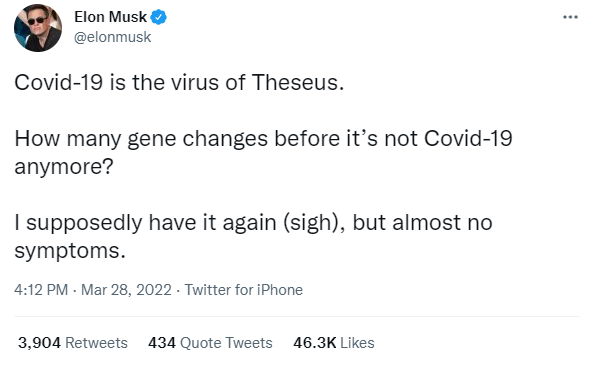Open the Twitter for iPhone source link
Screen dimensions: 593x368
point(244,290)
